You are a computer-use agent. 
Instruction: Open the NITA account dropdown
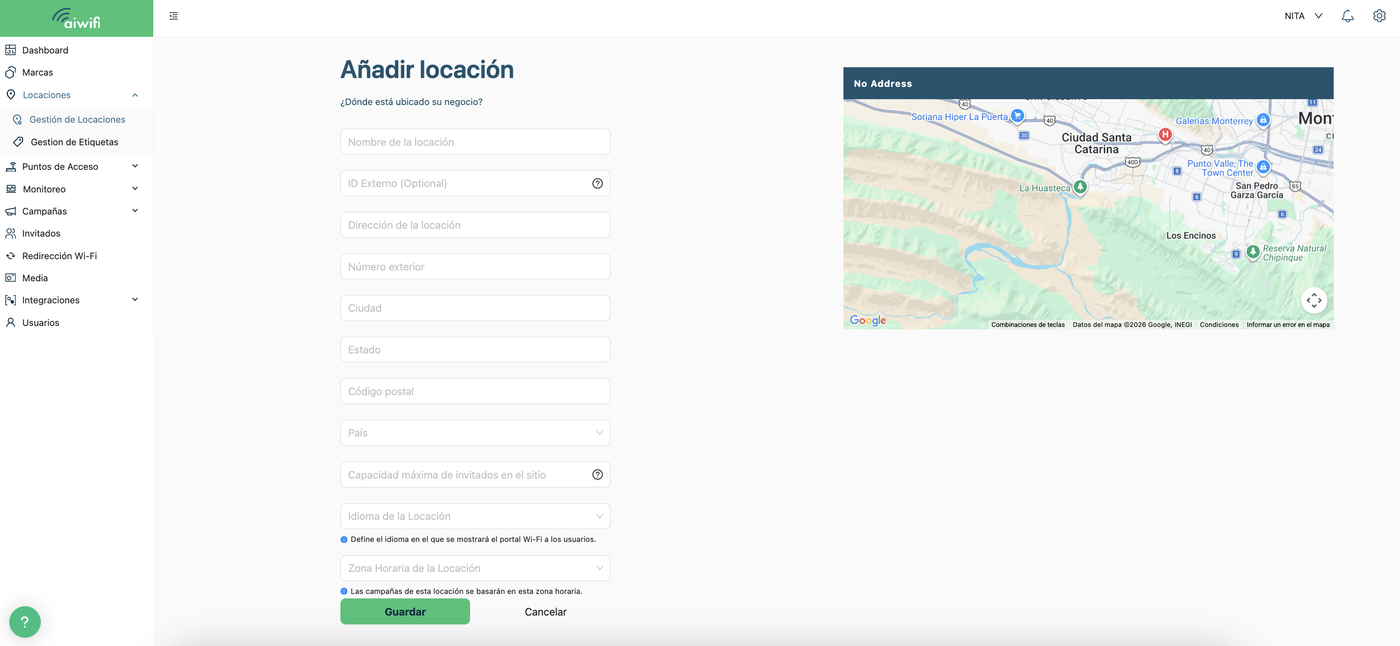point(1303,16)
